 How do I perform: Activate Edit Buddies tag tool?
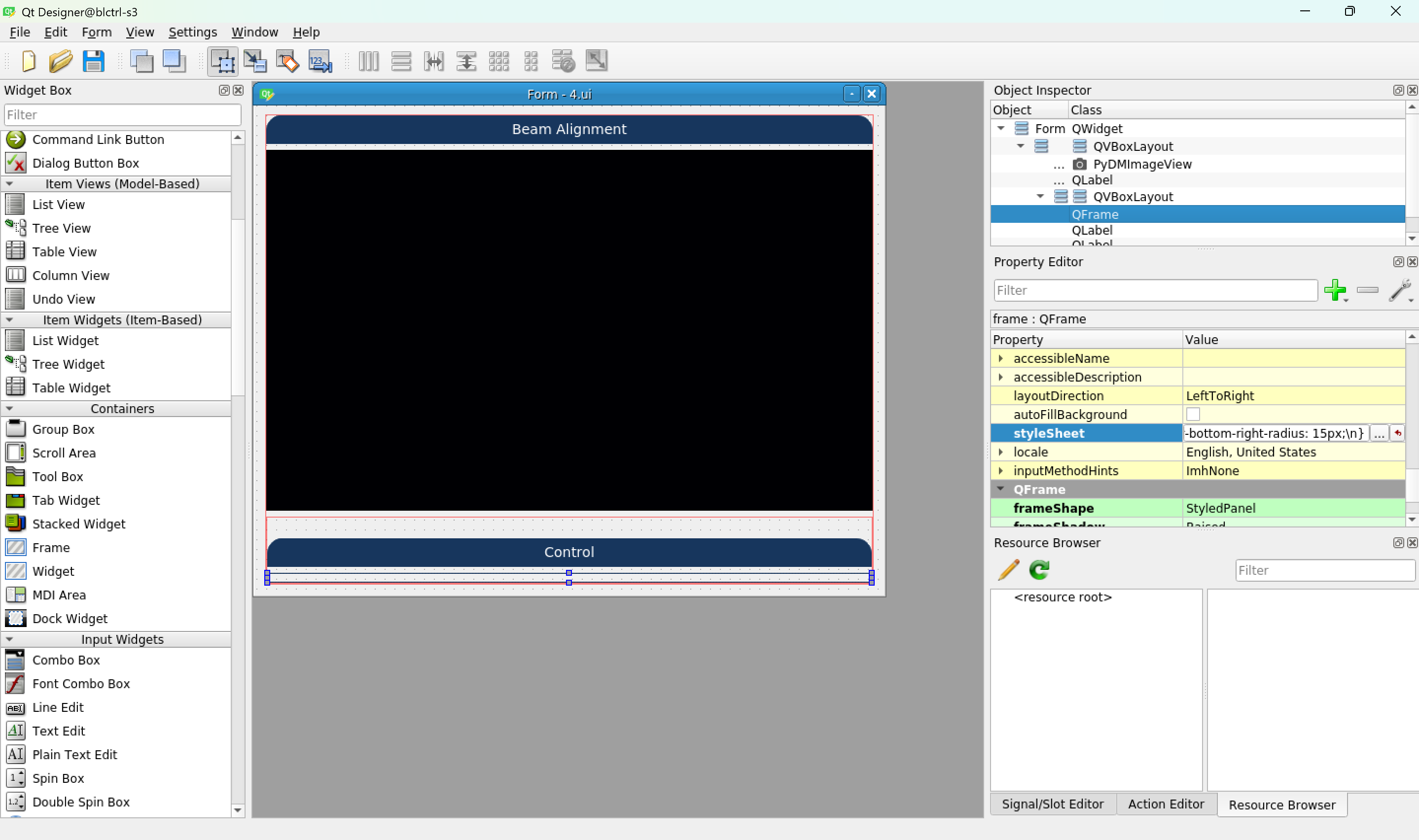287,61
